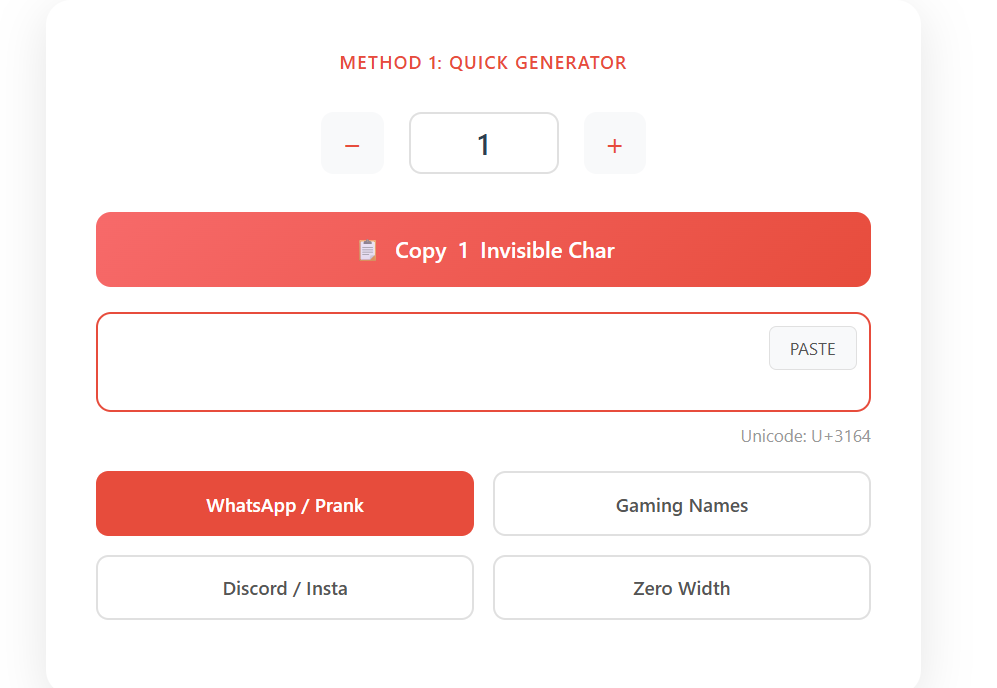The width and height of the screenshot is (997, 688).
Task: Select the WhatsApp / Prank option
Action: 285,504
